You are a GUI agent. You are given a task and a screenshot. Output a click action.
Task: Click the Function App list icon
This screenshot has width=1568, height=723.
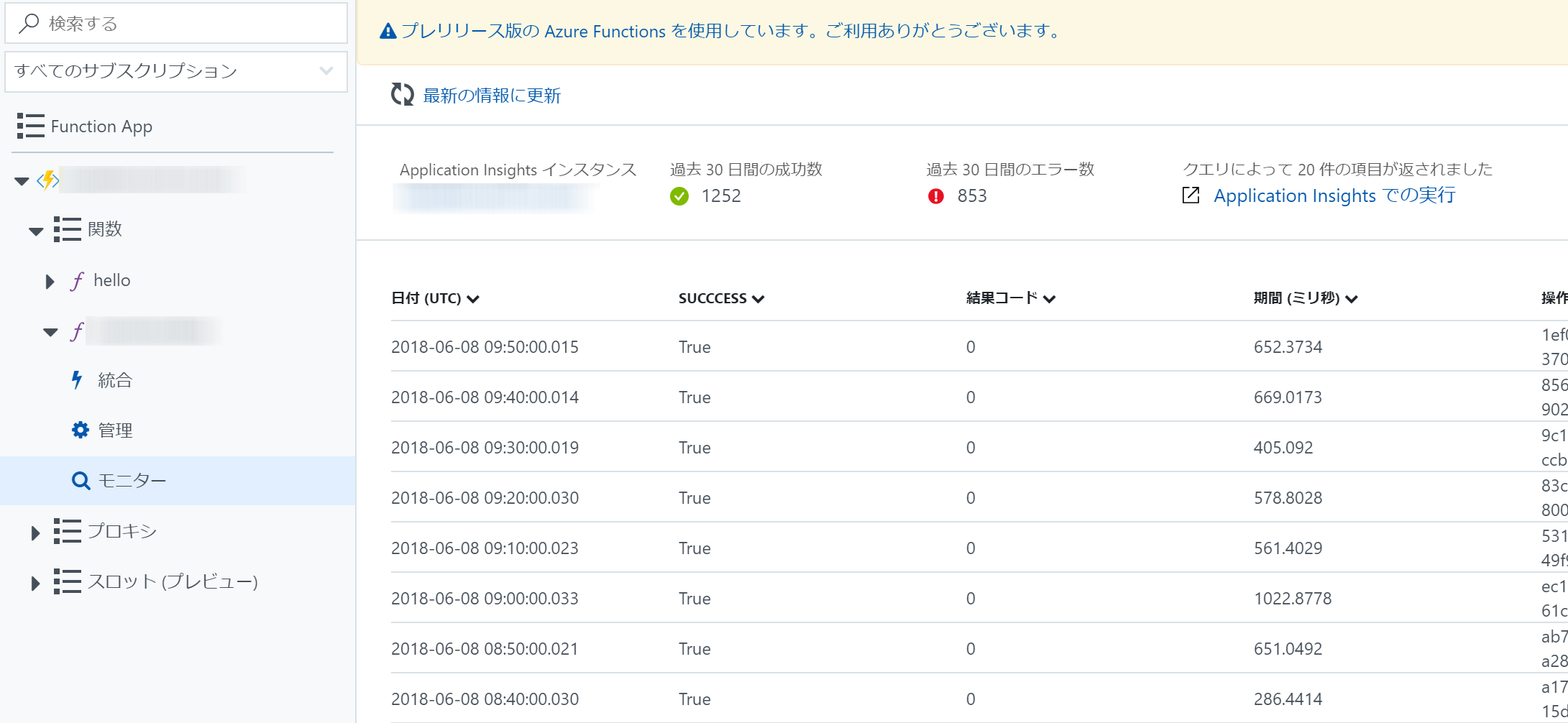coord(31,126)
